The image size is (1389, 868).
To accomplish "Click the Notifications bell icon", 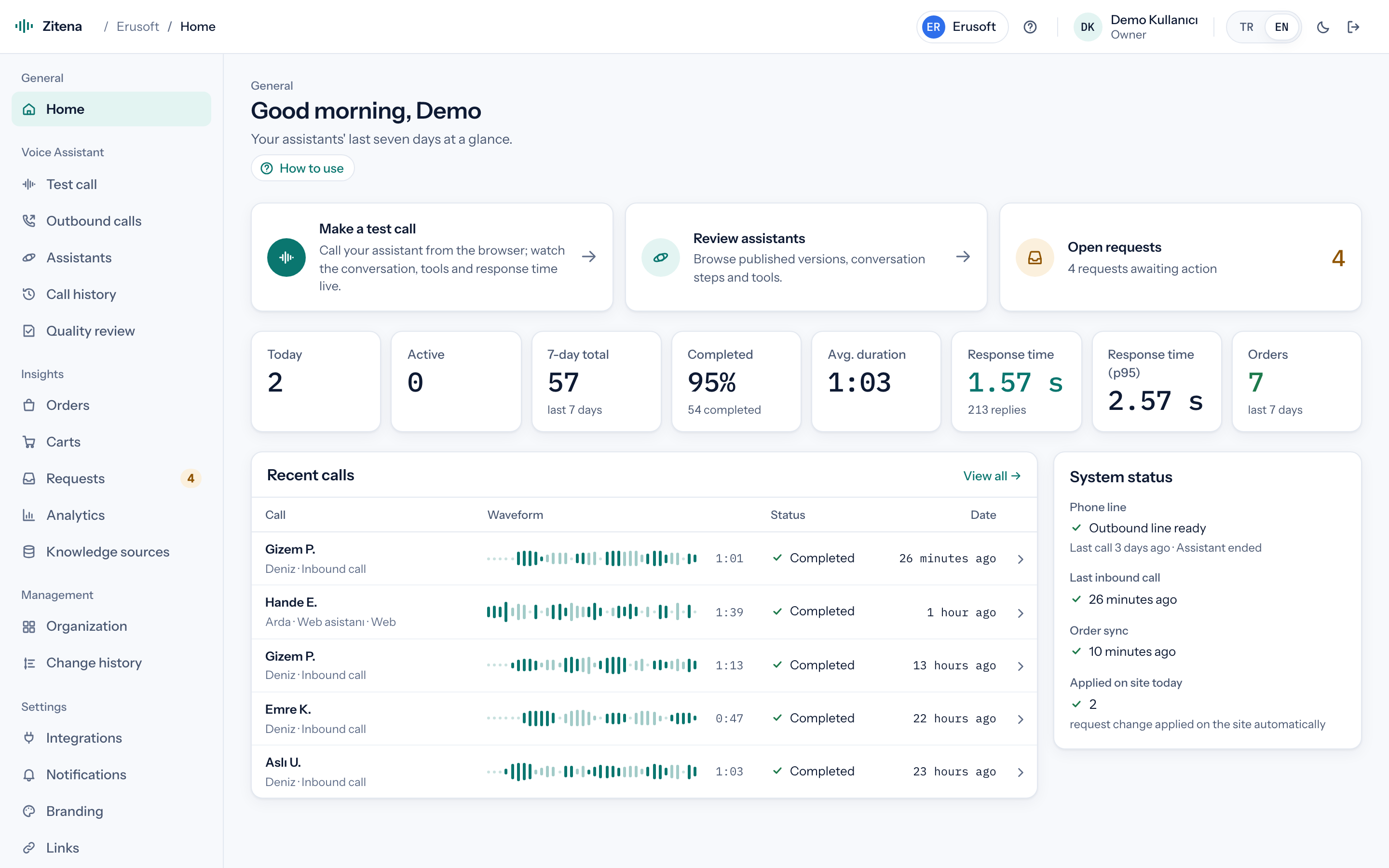I will point(29,775).
